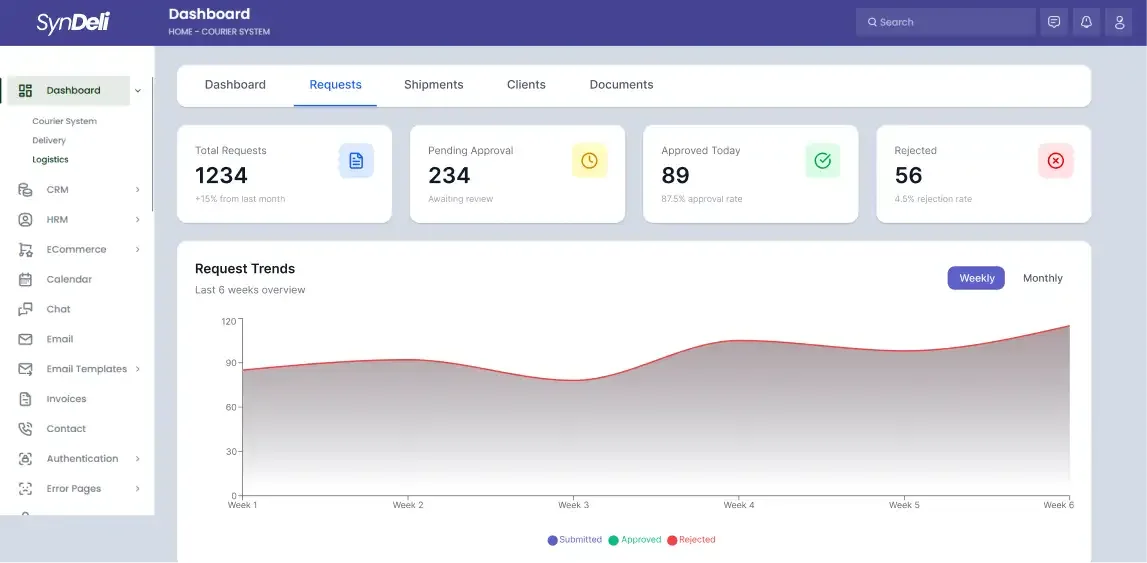1147x563 pixels.
Task: Click the Pending Approval clock icon
Action: tap(590, 161)
